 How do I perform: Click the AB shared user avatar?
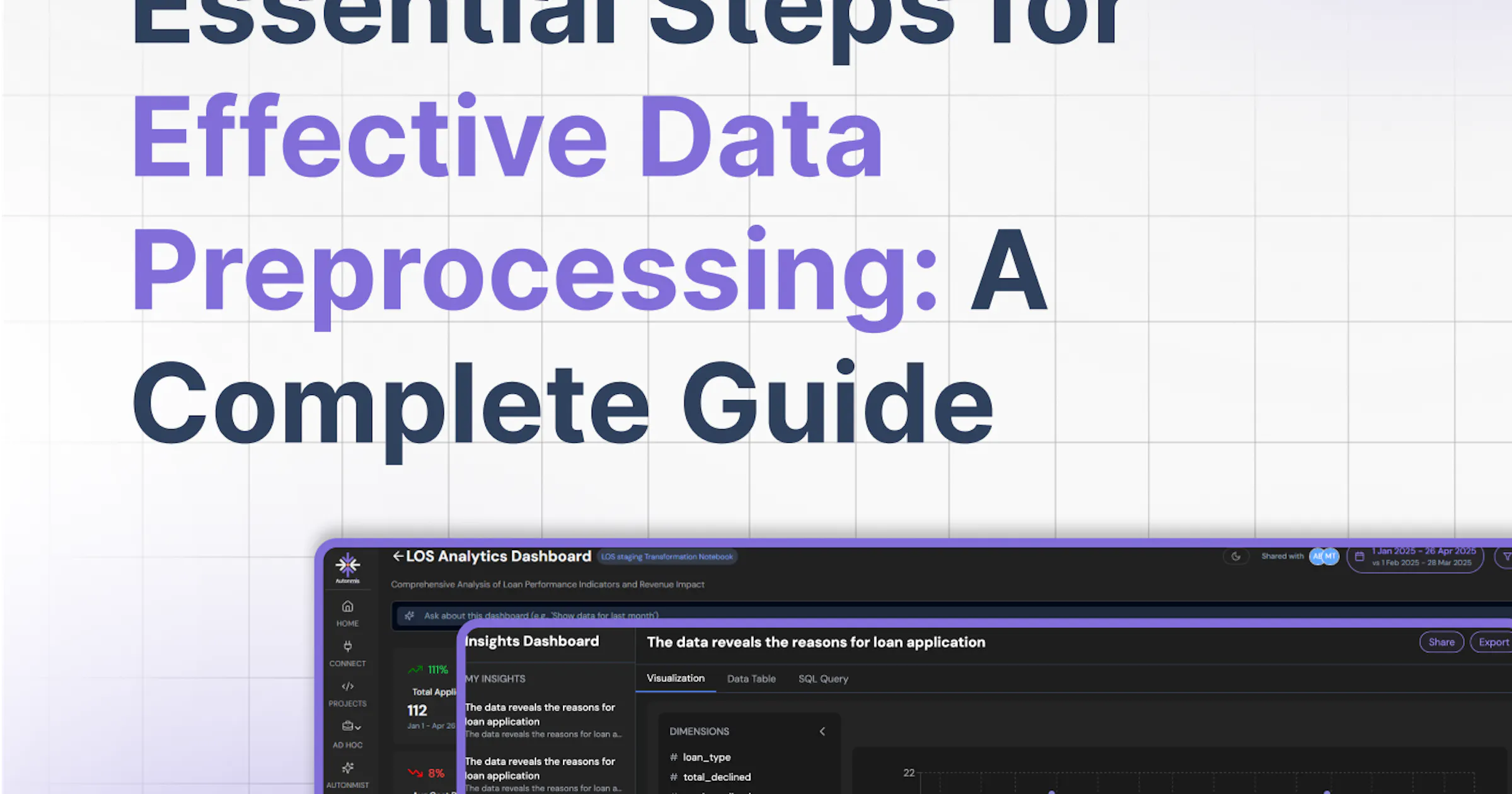coord(1316,556)
